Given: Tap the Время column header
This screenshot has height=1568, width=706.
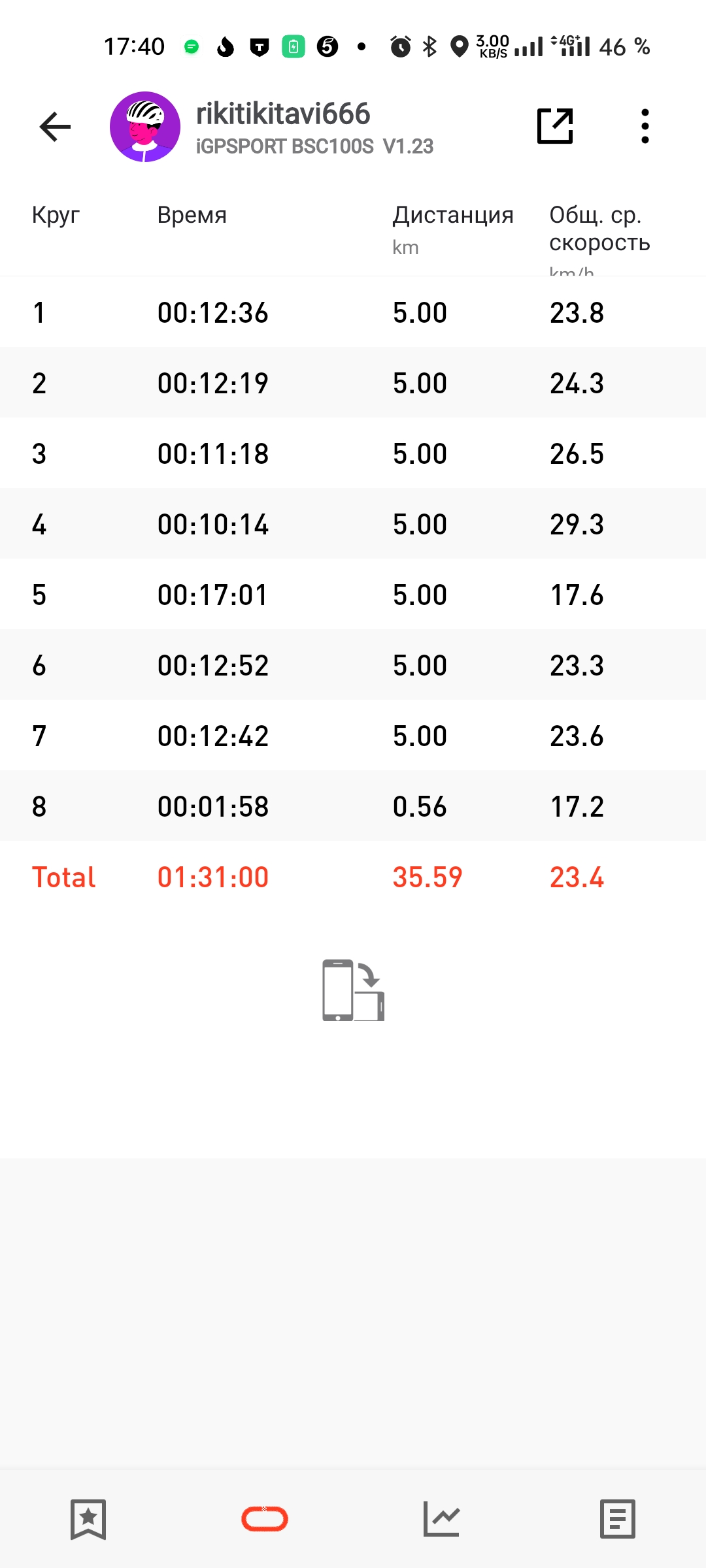Looking at the screenshot, I should point(192,215).
